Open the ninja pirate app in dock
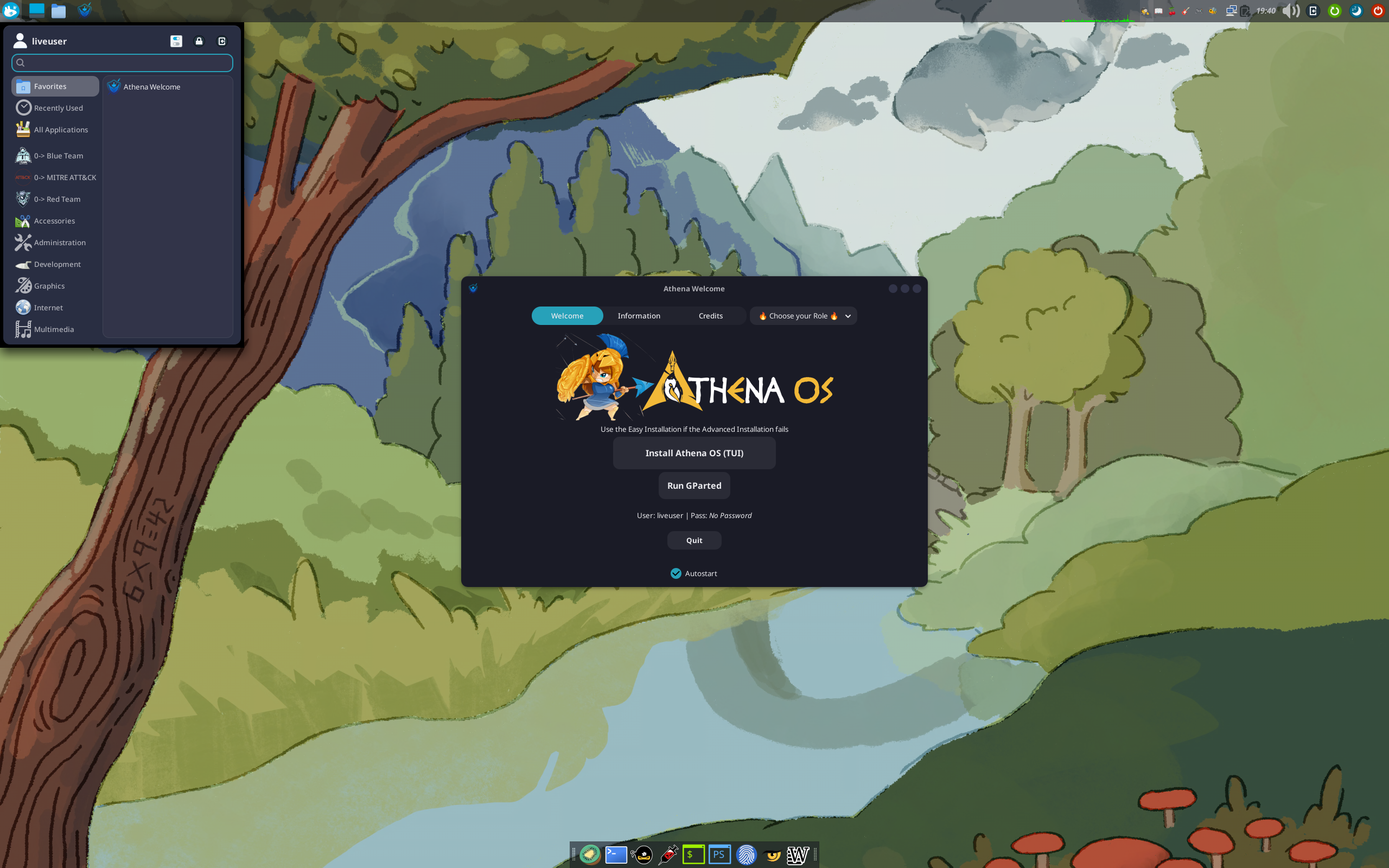 [x=642, y=855]
